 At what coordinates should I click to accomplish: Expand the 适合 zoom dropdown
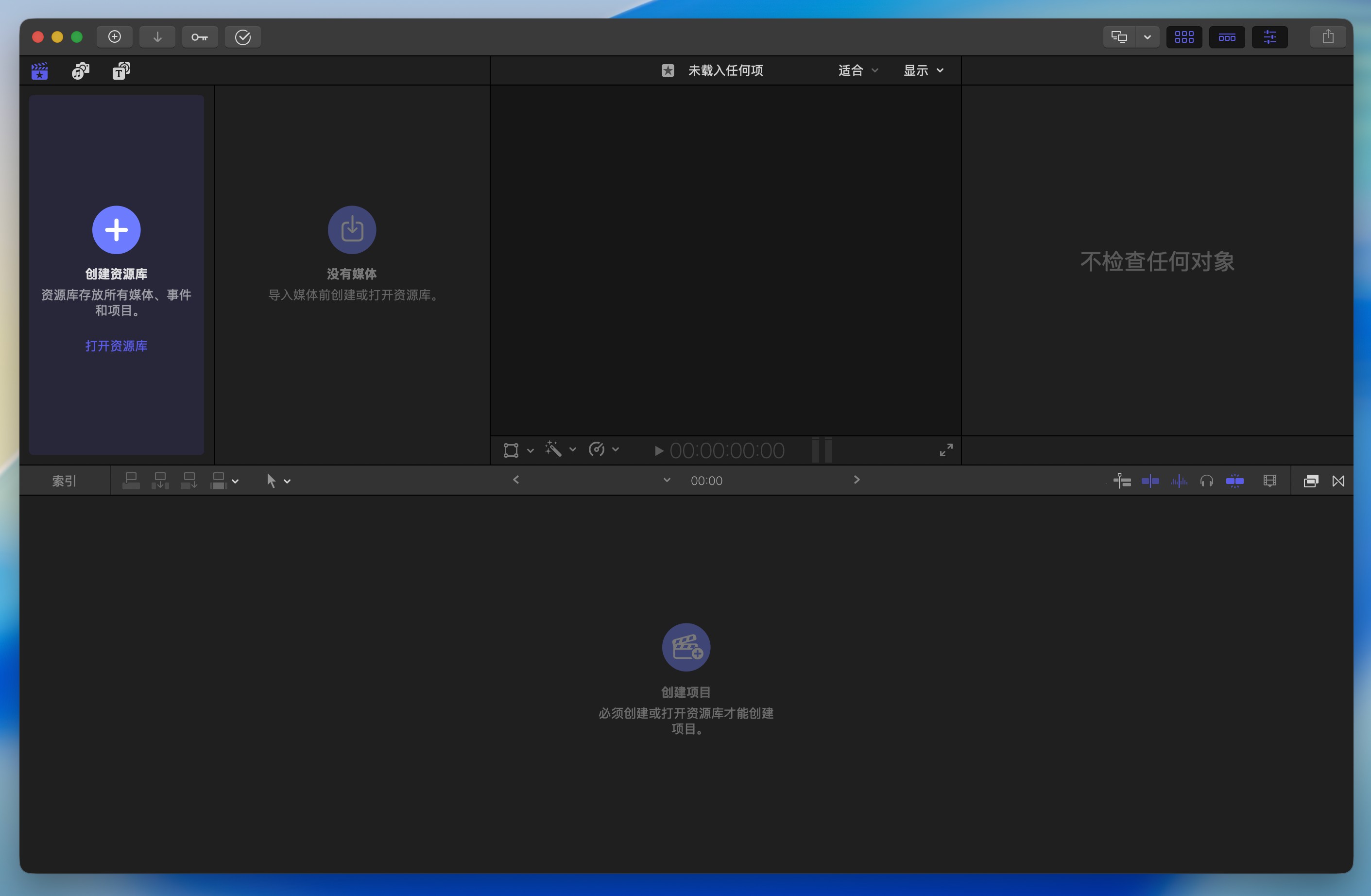coord(857,70)
